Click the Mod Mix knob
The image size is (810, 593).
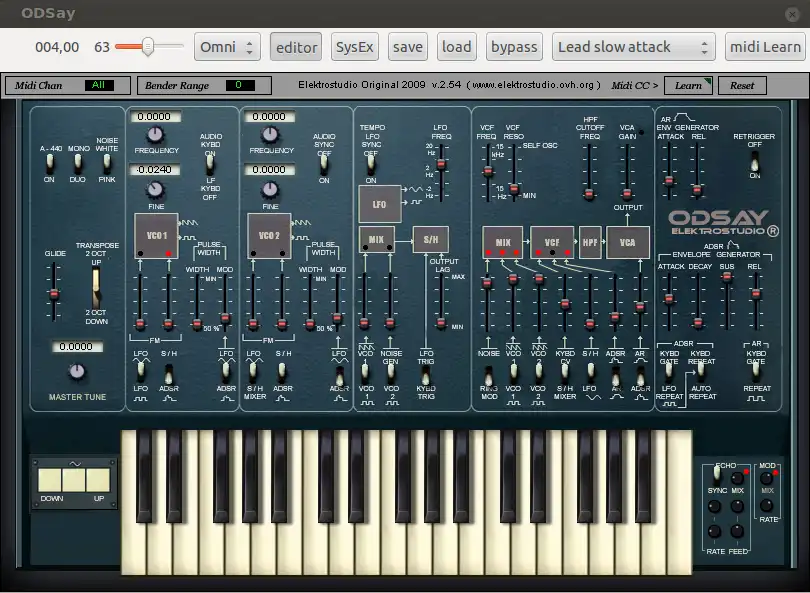(x=767, y=478)
